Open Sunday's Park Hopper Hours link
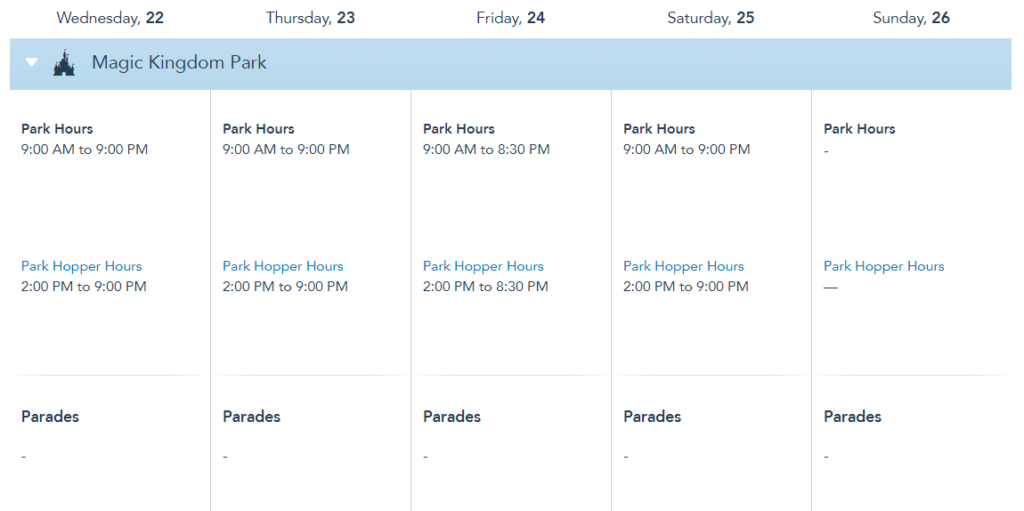1024x511 pixels. [x=883, y=266]
